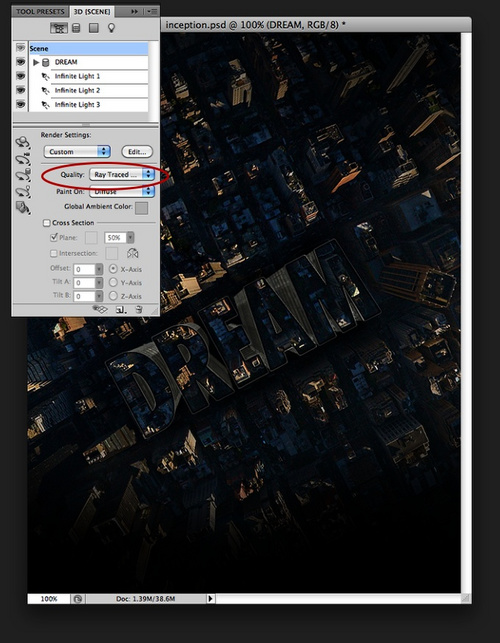Select the Infinite Light 1 label

coord(78,76)
